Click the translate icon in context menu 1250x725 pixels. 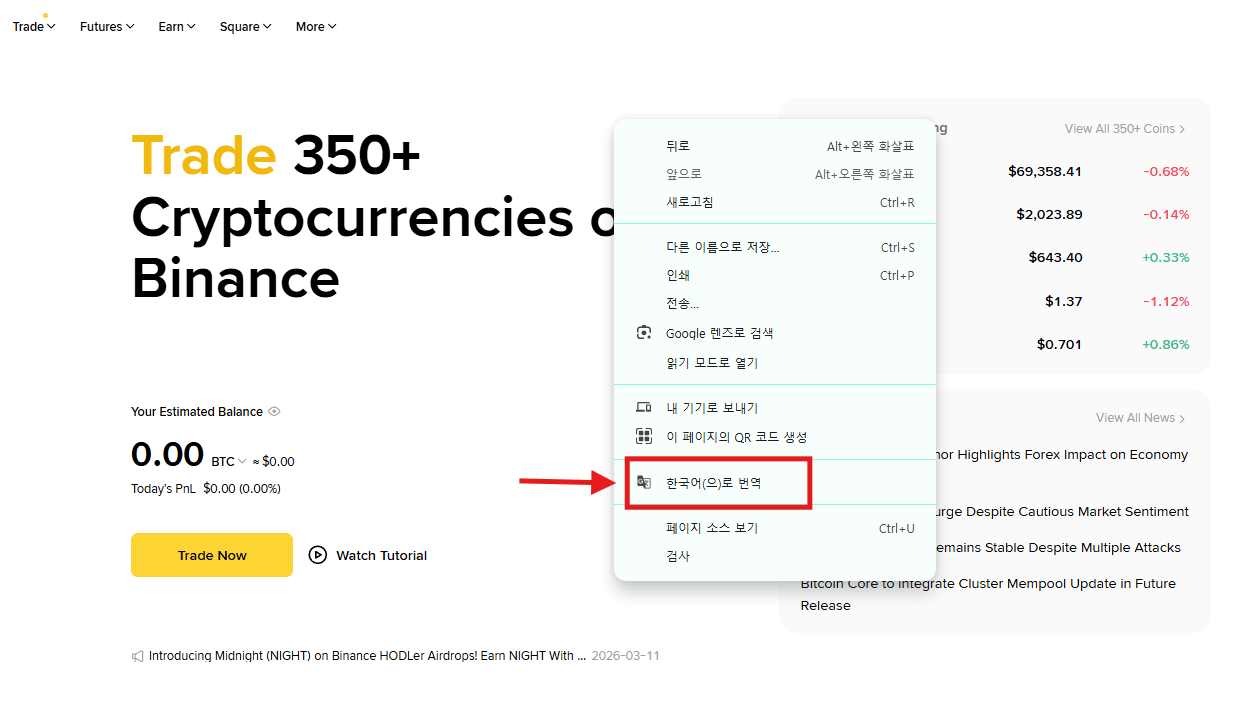tap(644, 483)
